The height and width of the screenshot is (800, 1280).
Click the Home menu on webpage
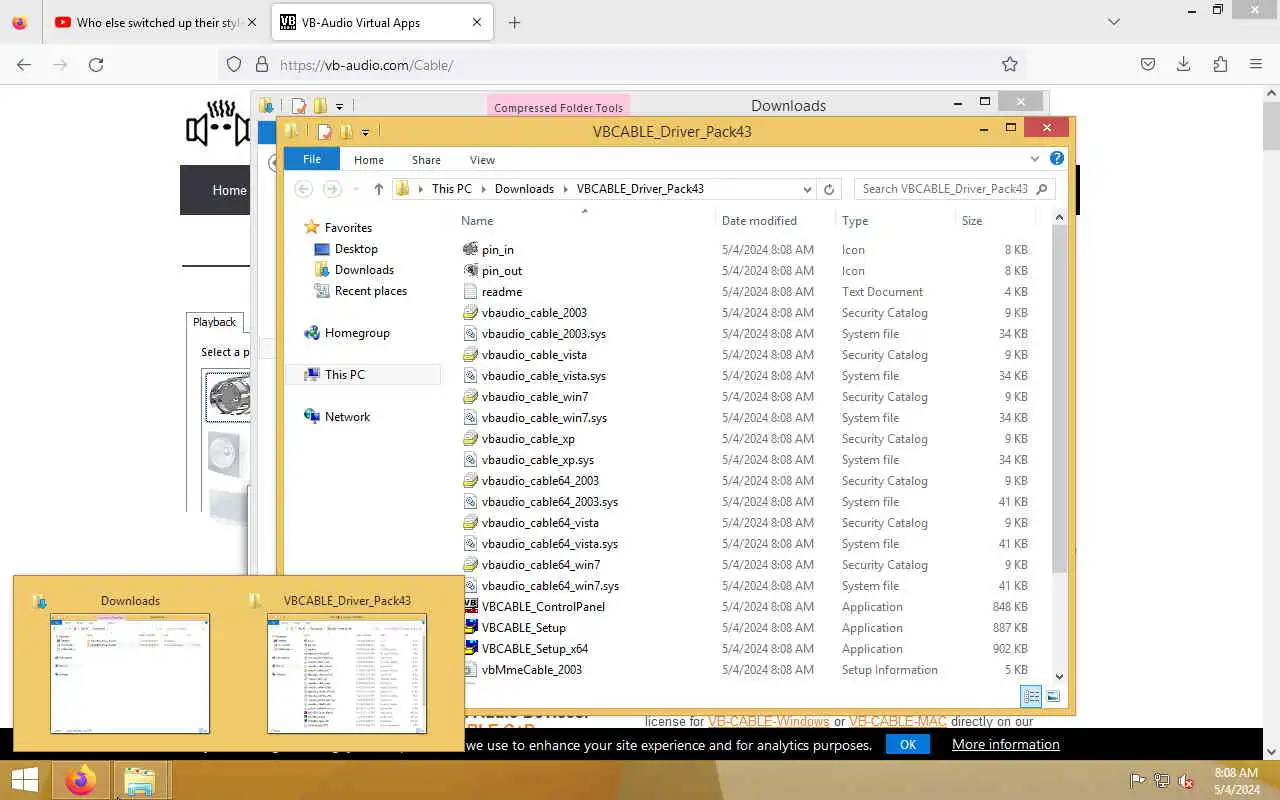coord(229,190)
